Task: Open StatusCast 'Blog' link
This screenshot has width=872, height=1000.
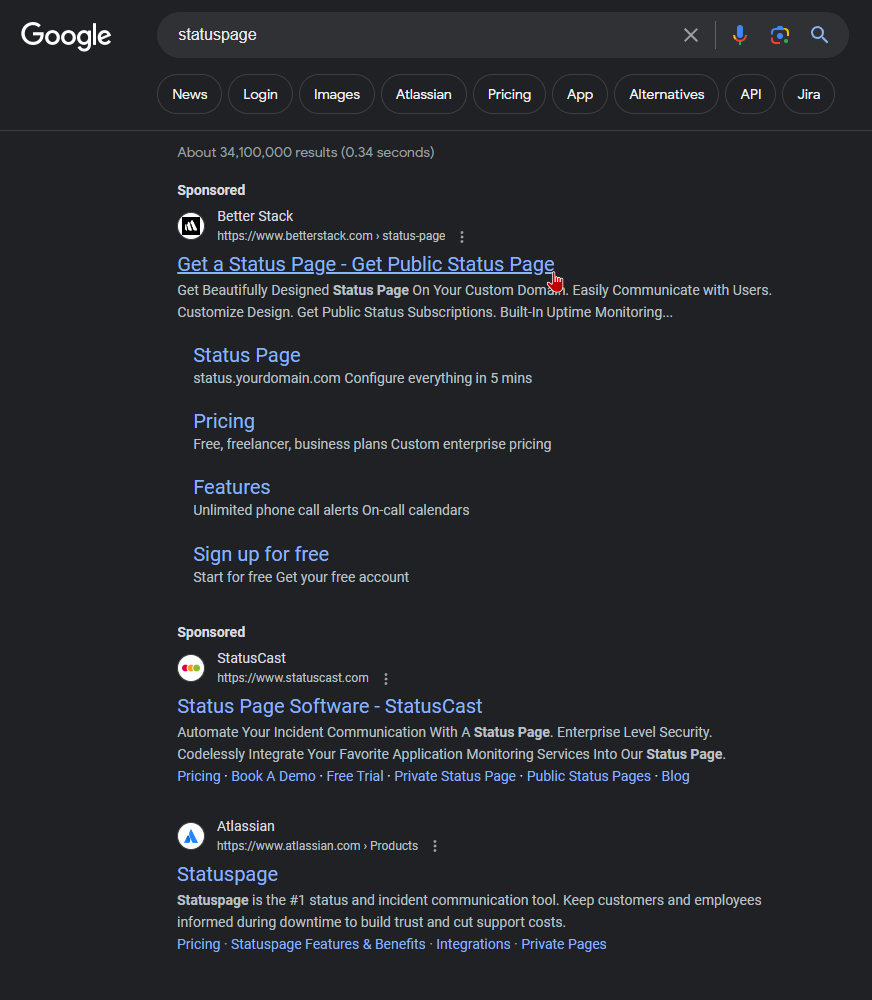Action: point(676,776)
